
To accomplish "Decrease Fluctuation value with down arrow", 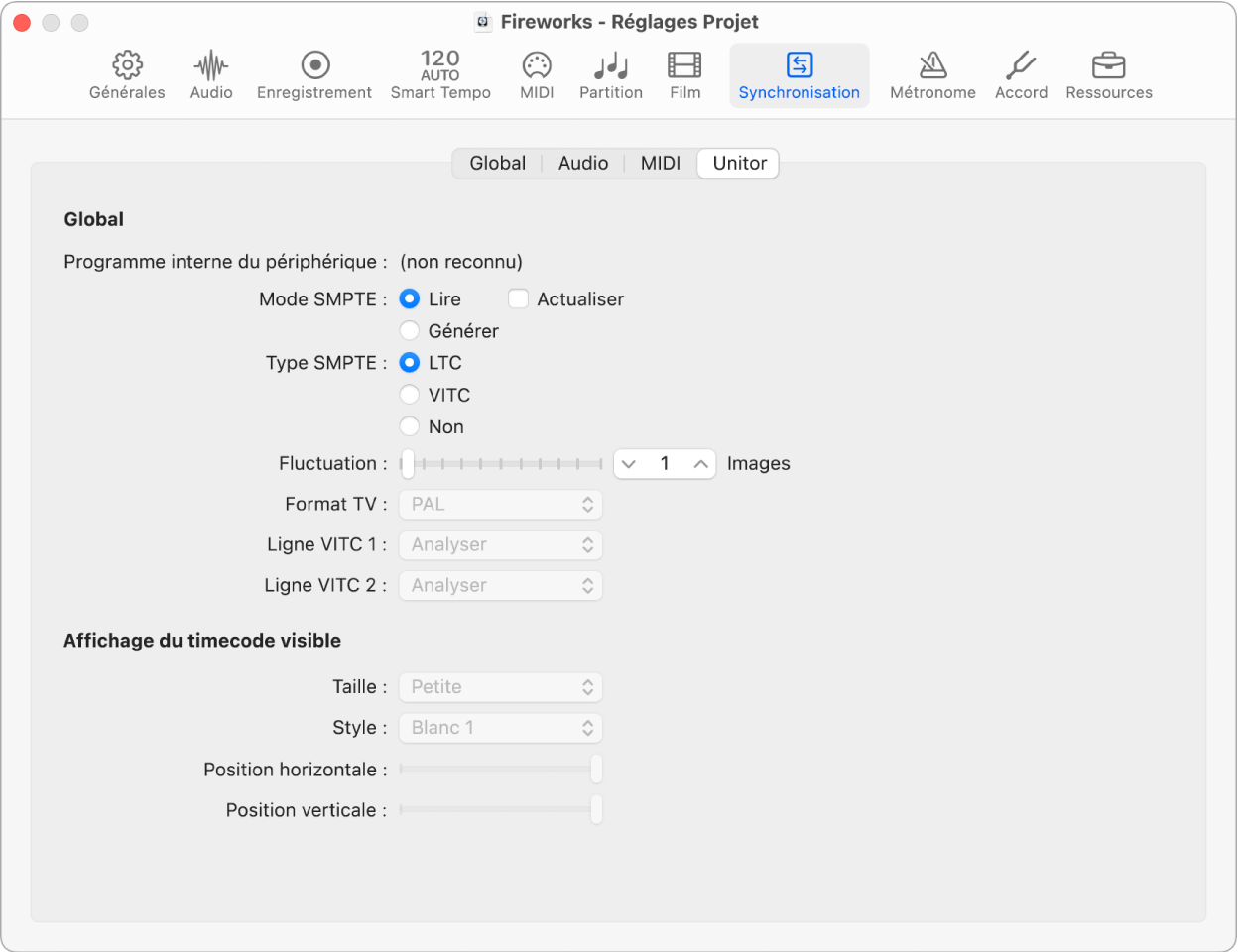I will click(629, 464).
